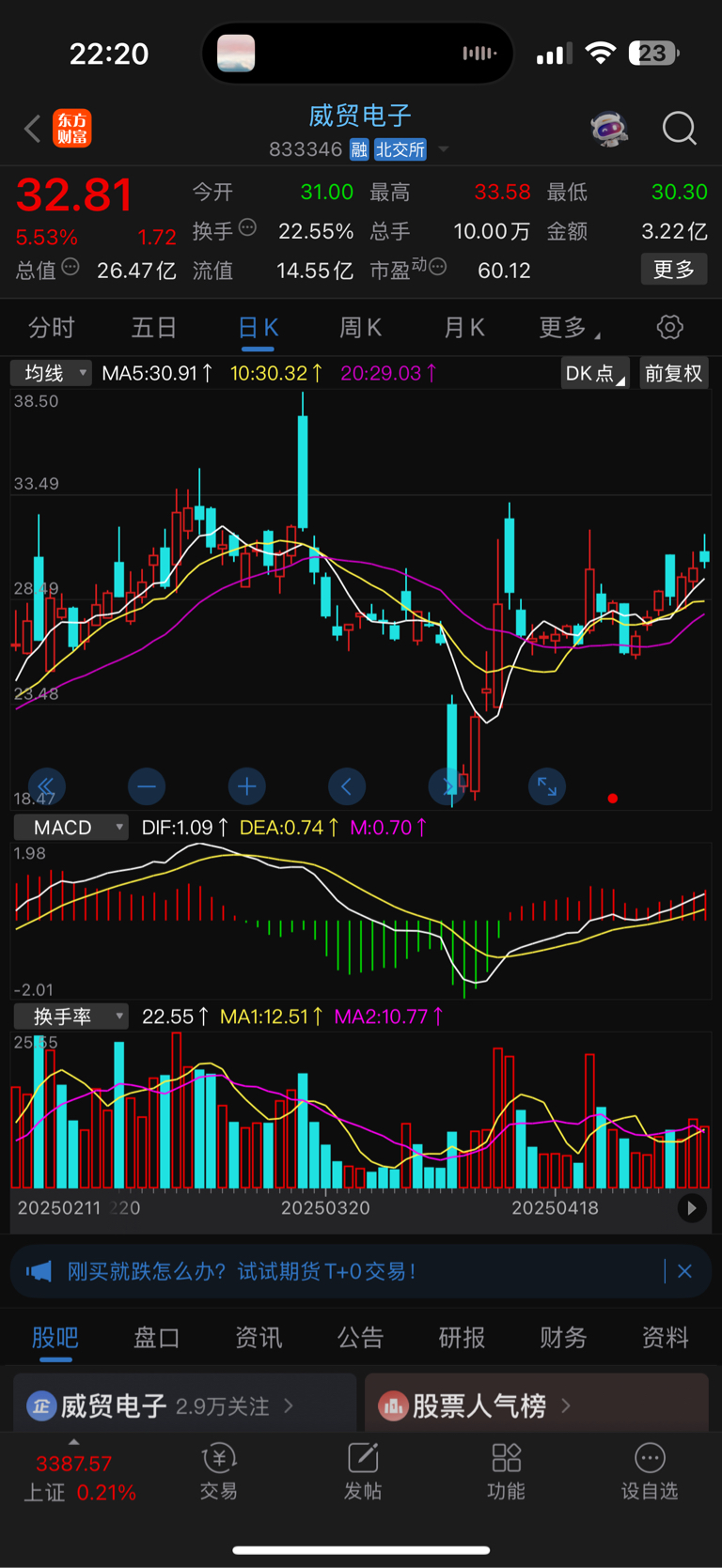Screen dimensions: 722x1568
Task: Expand chart to fullscreen icon
Action: click(x=547, y=785)
